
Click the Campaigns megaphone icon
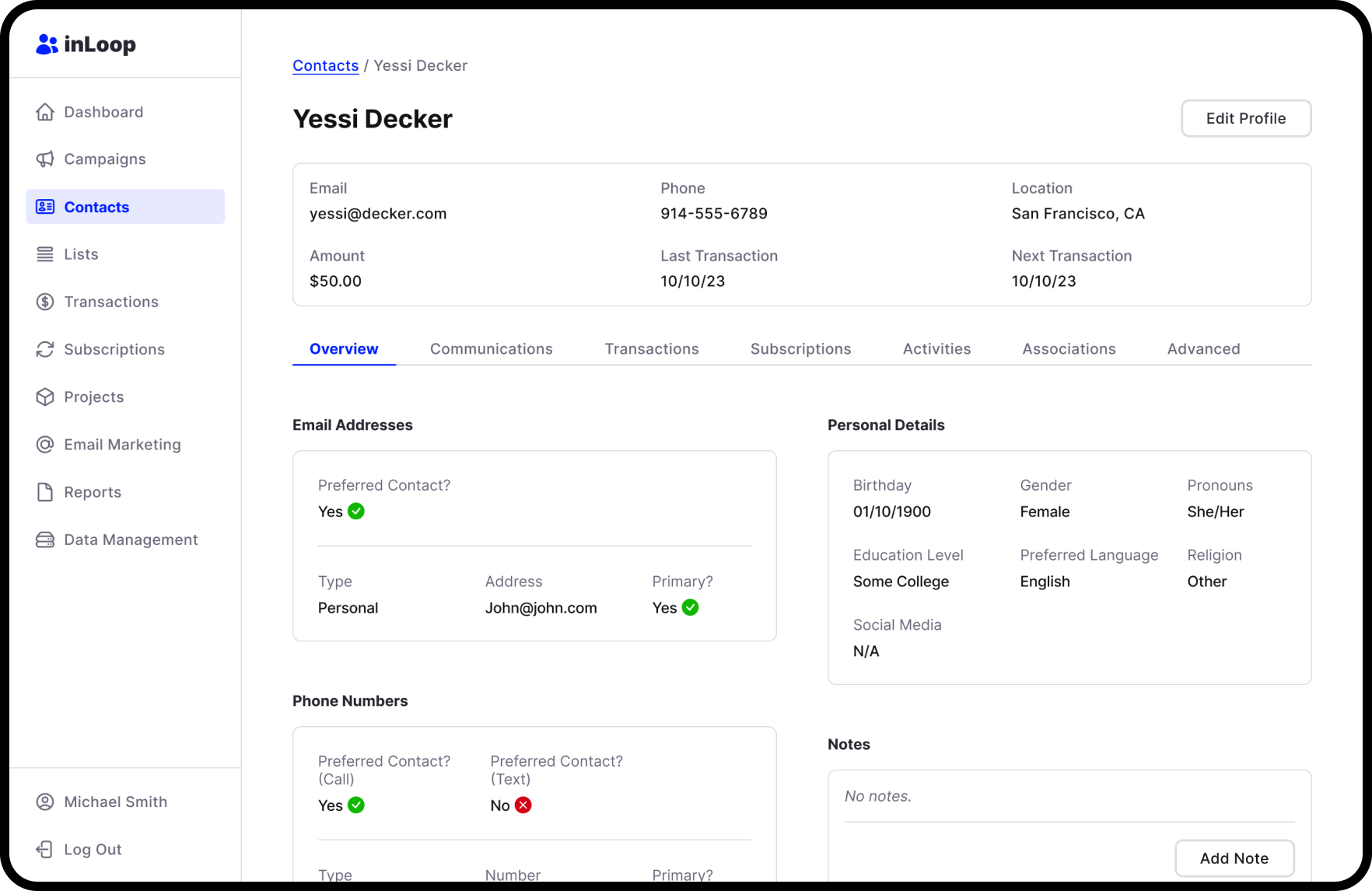point(45,159)
